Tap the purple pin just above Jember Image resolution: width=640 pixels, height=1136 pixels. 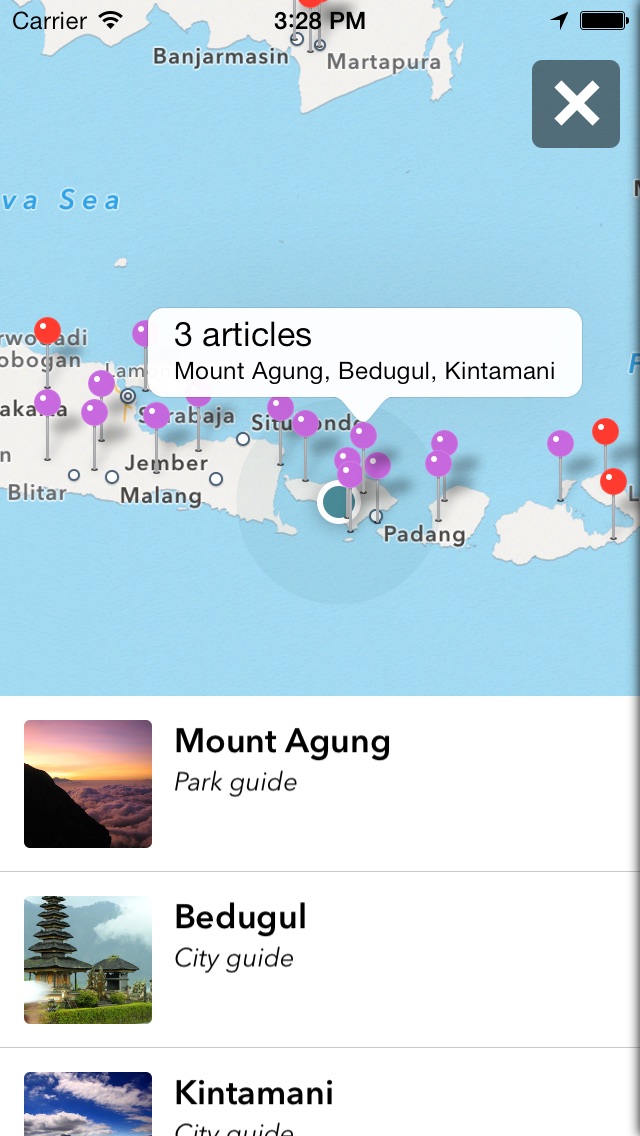(x=157, y=416)
